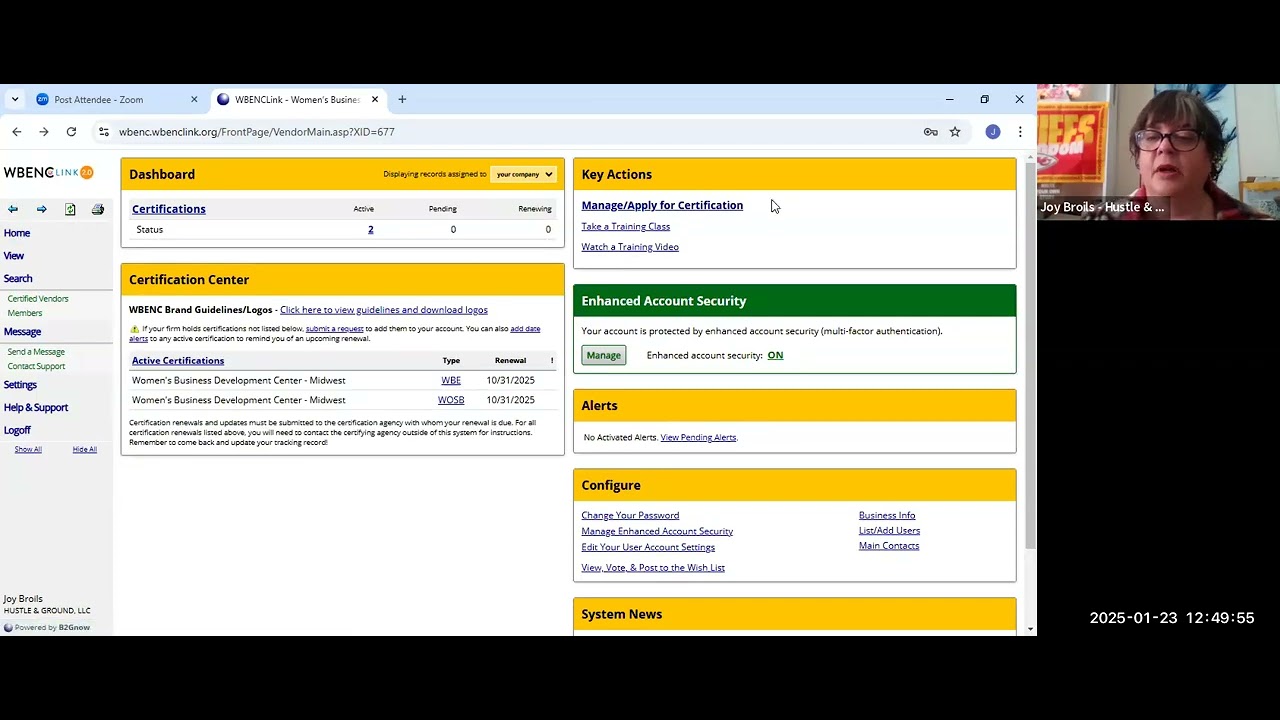Open a new browser tab with plus
The width and height of the screenshot is (1280, 720).
402,99
